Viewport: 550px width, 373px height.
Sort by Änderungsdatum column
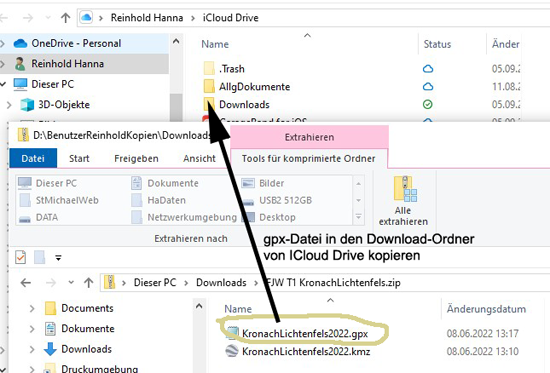486,309
